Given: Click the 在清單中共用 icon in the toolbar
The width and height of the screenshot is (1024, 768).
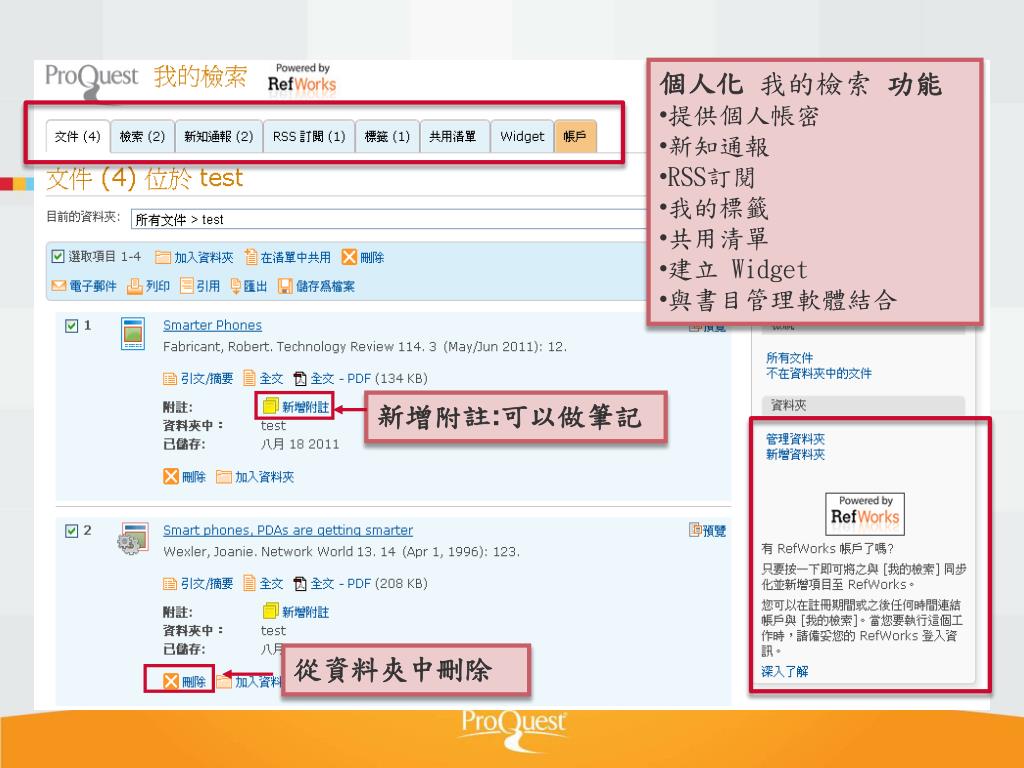Looking at the screenshot, I should tap(250, 257).
